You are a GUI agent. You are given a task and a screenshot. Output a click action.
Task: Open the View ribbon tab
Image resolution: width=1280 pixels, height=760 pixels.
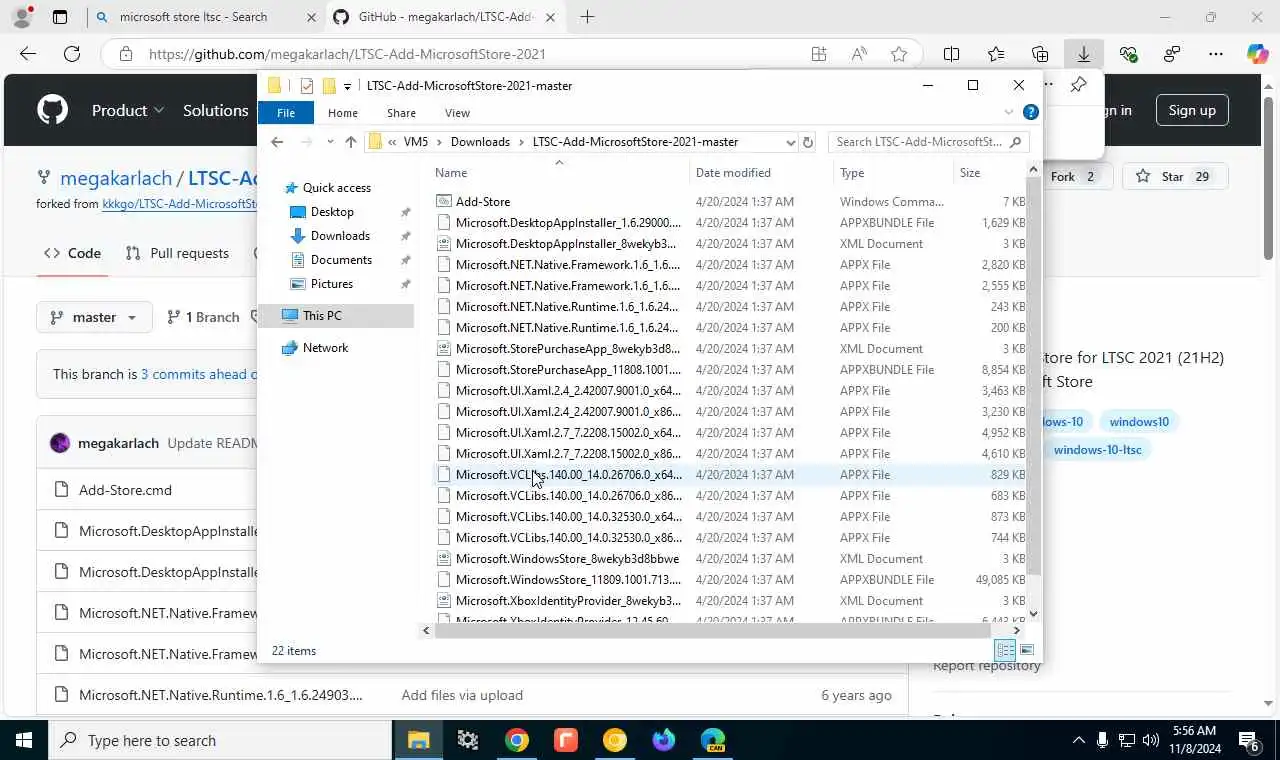[x=457, y=113]
